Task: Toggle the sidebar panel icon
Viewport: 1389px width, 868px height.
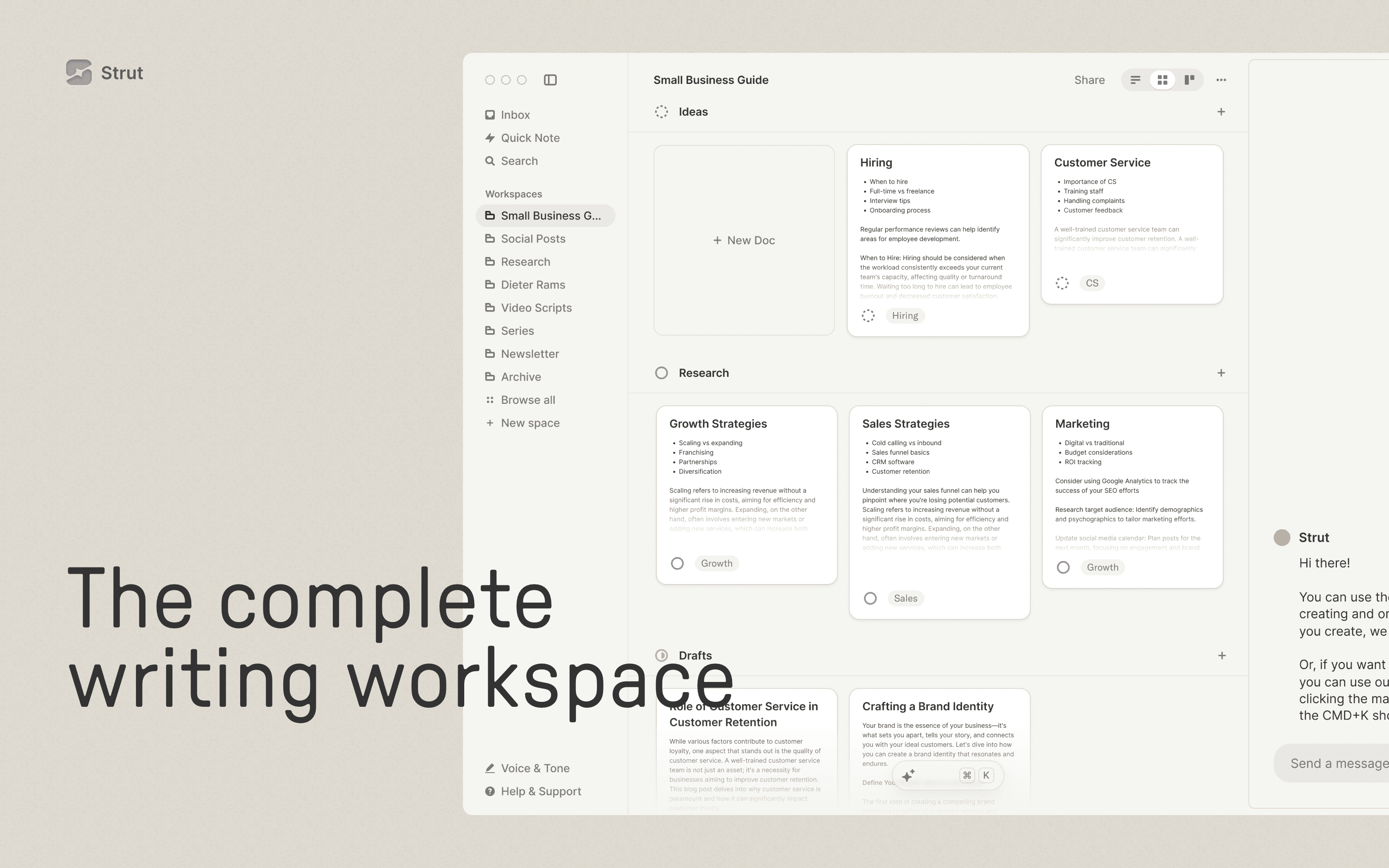Action: 550,80
